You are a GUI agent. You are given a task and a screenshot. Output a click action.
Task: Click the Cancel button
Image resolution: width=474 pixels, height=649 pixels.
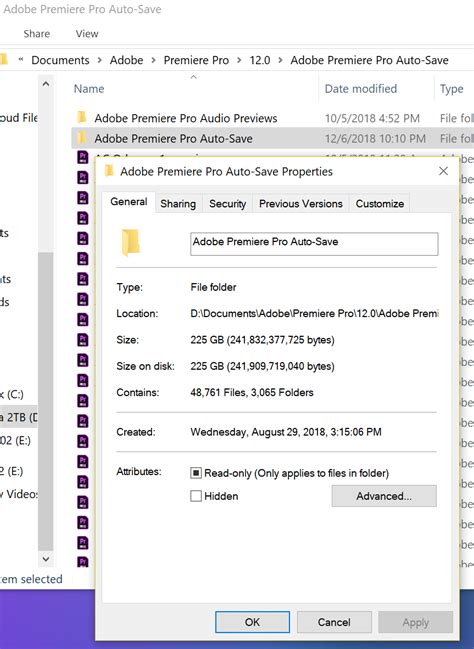point(334,622)
